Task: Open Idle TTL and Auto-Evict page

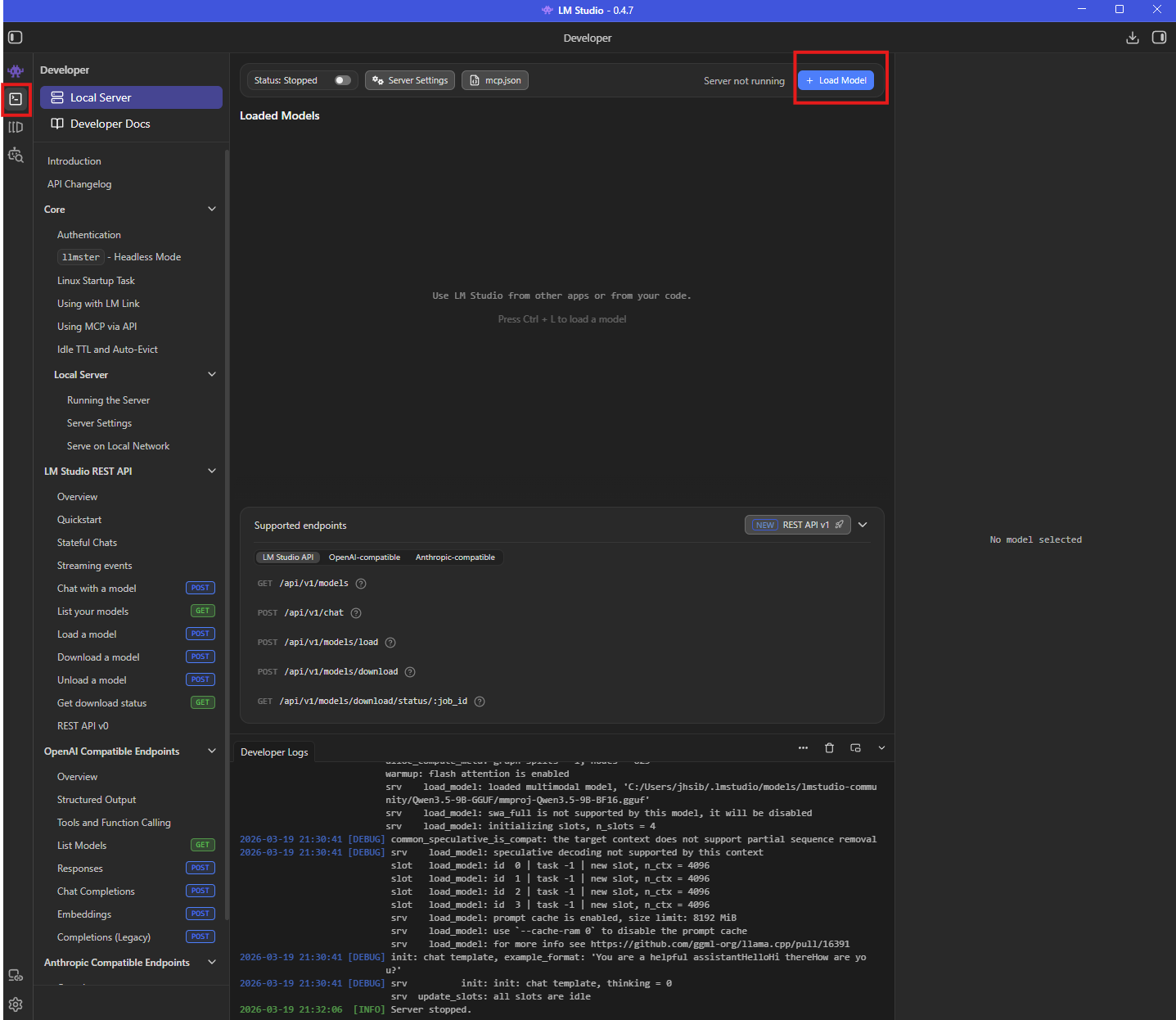Action: point(107,350)
